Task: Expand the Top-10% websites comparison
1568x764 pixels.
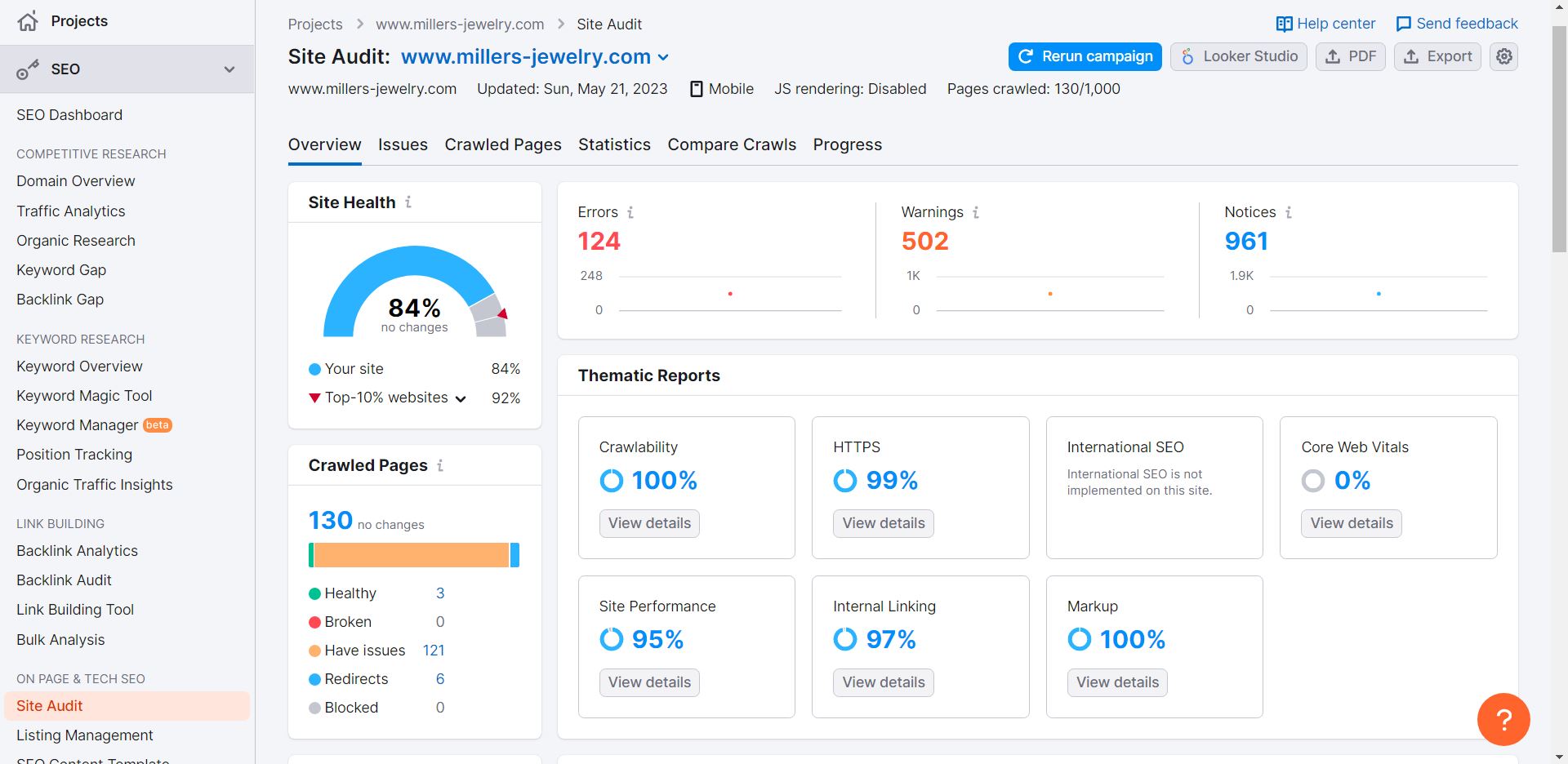Action: click(460, 398)
